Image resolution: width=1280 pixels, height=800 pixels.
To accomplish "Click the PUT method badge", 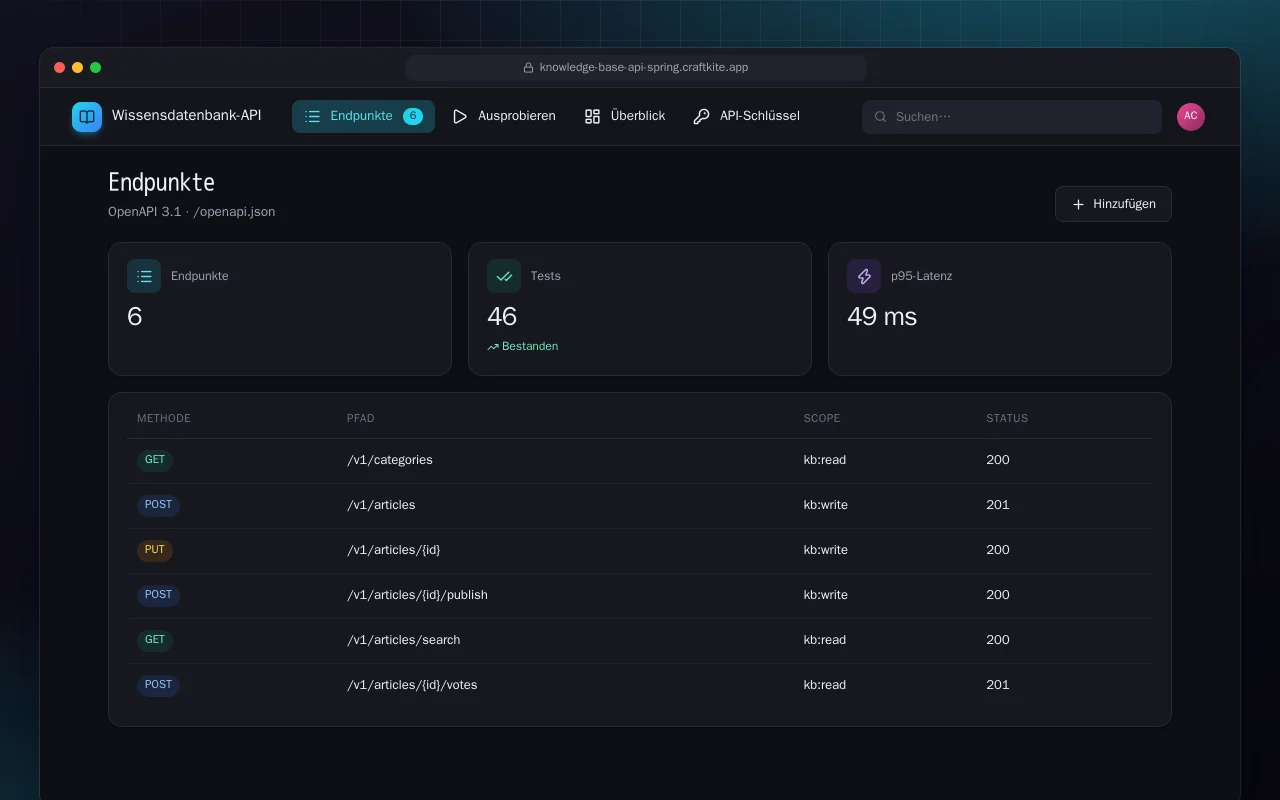I will pos(155,550).
